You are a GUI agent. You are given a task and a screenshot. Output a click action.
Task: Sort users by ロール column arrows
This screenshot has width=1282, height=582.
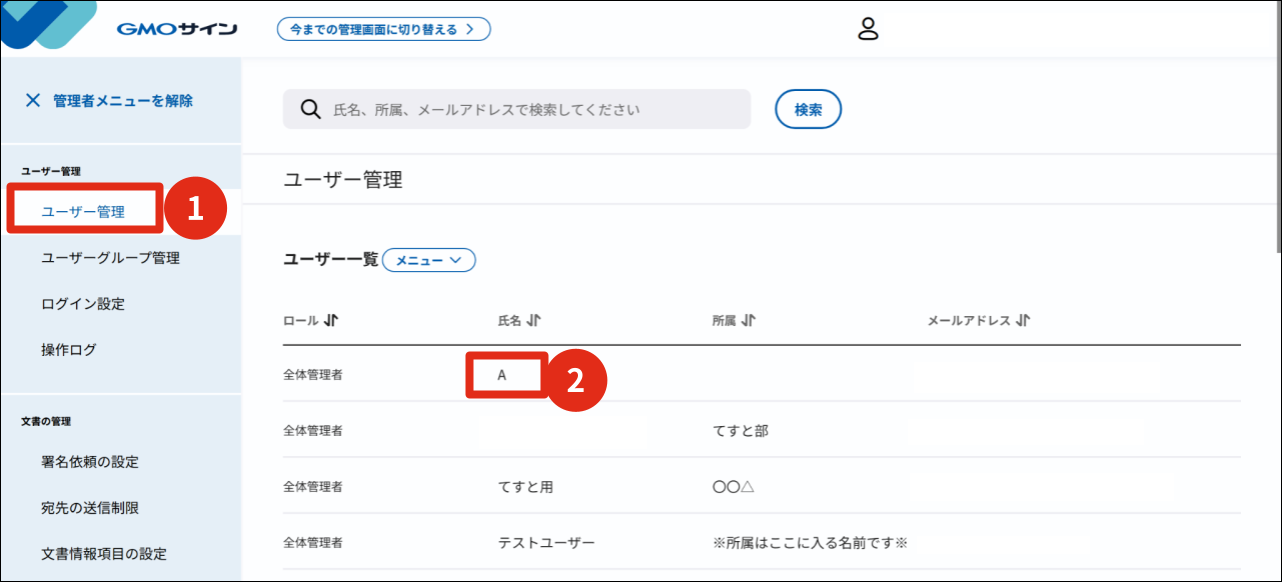[332, 321]
